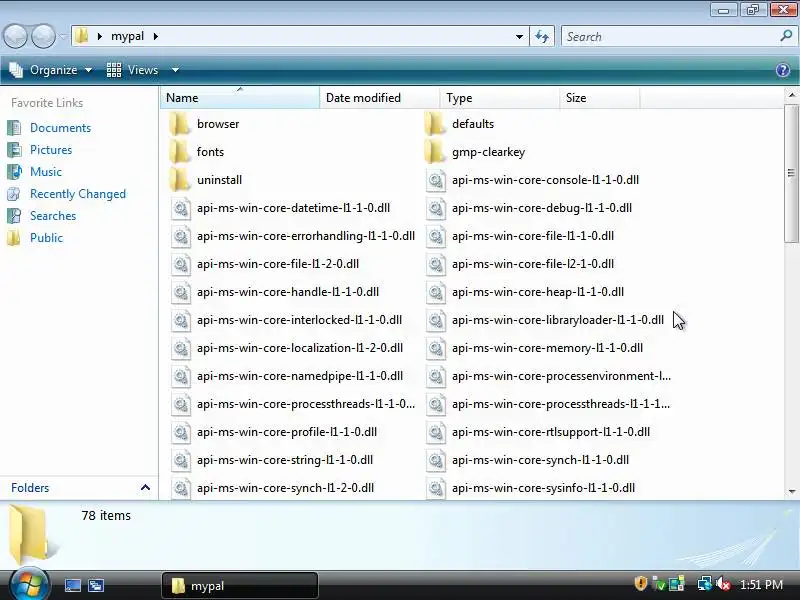Select api-ms-win-core-sysinfo-l1-1-0.dll
This screenshot has height=600, width=800.
(543, 489)
